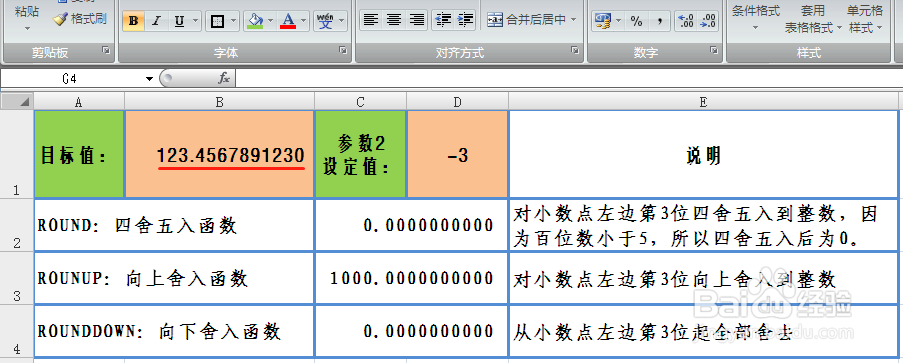The height and width of the screenshot is (363, 903).
Task: Click the Paste (粘贴) button
Action: 26,16
